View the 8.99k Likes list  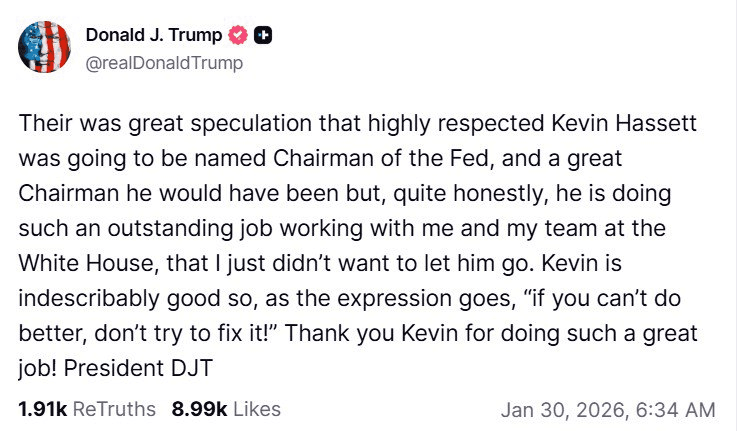[x=226, y=409]
